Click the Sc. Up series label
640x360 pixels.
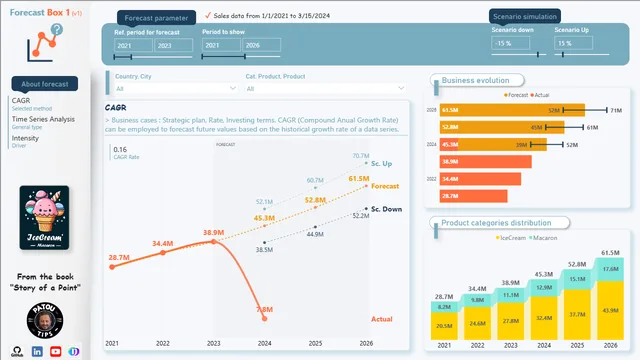382,163
